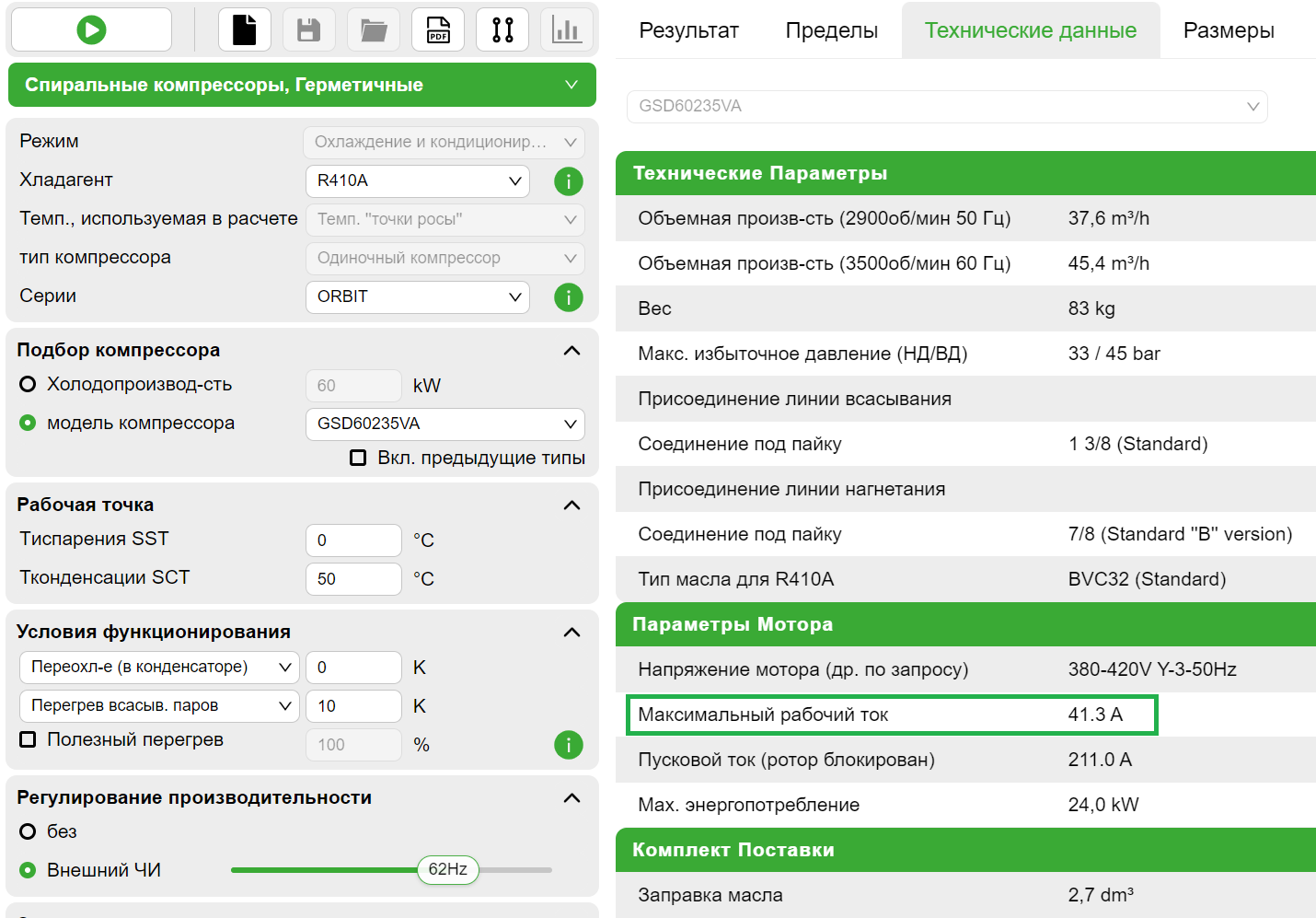Select the Холодопроизвод-сть radio button
1316x918 pixels.
coord(27,385)
